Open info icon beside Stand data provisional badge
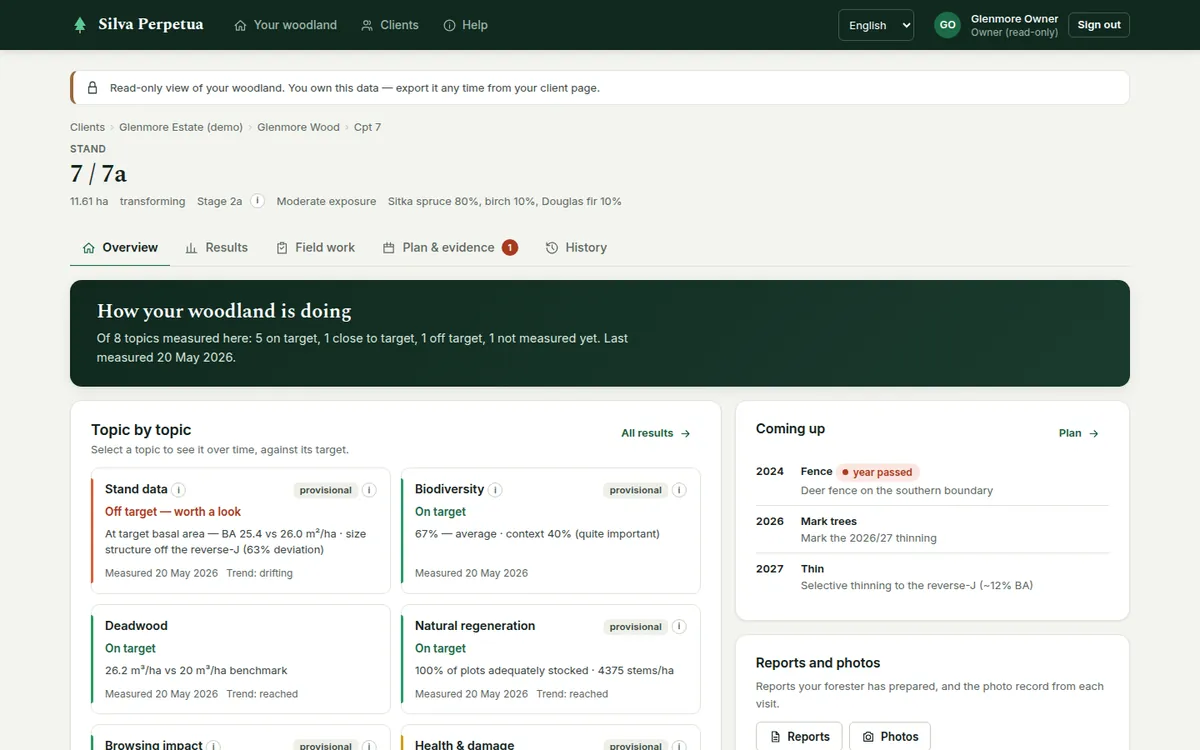This screenshot has width=1200, height=750. 369,490
